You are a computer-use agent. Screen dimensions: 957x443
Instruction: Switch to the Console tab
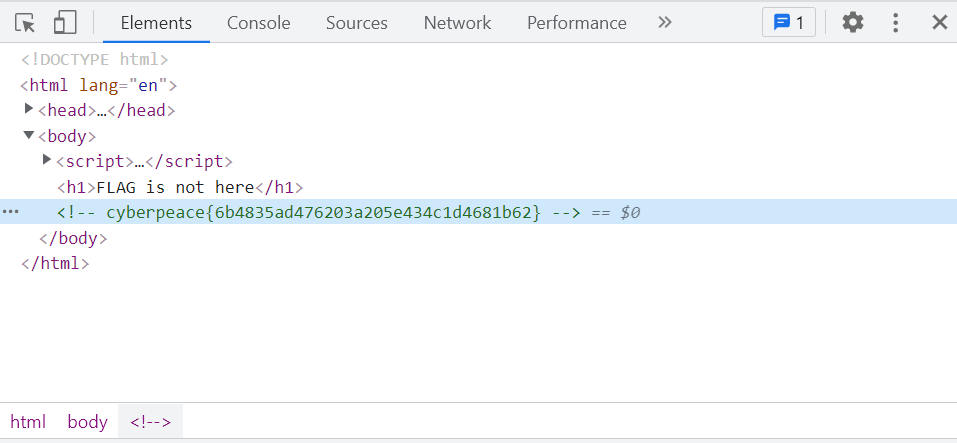[x=258, y=22]
